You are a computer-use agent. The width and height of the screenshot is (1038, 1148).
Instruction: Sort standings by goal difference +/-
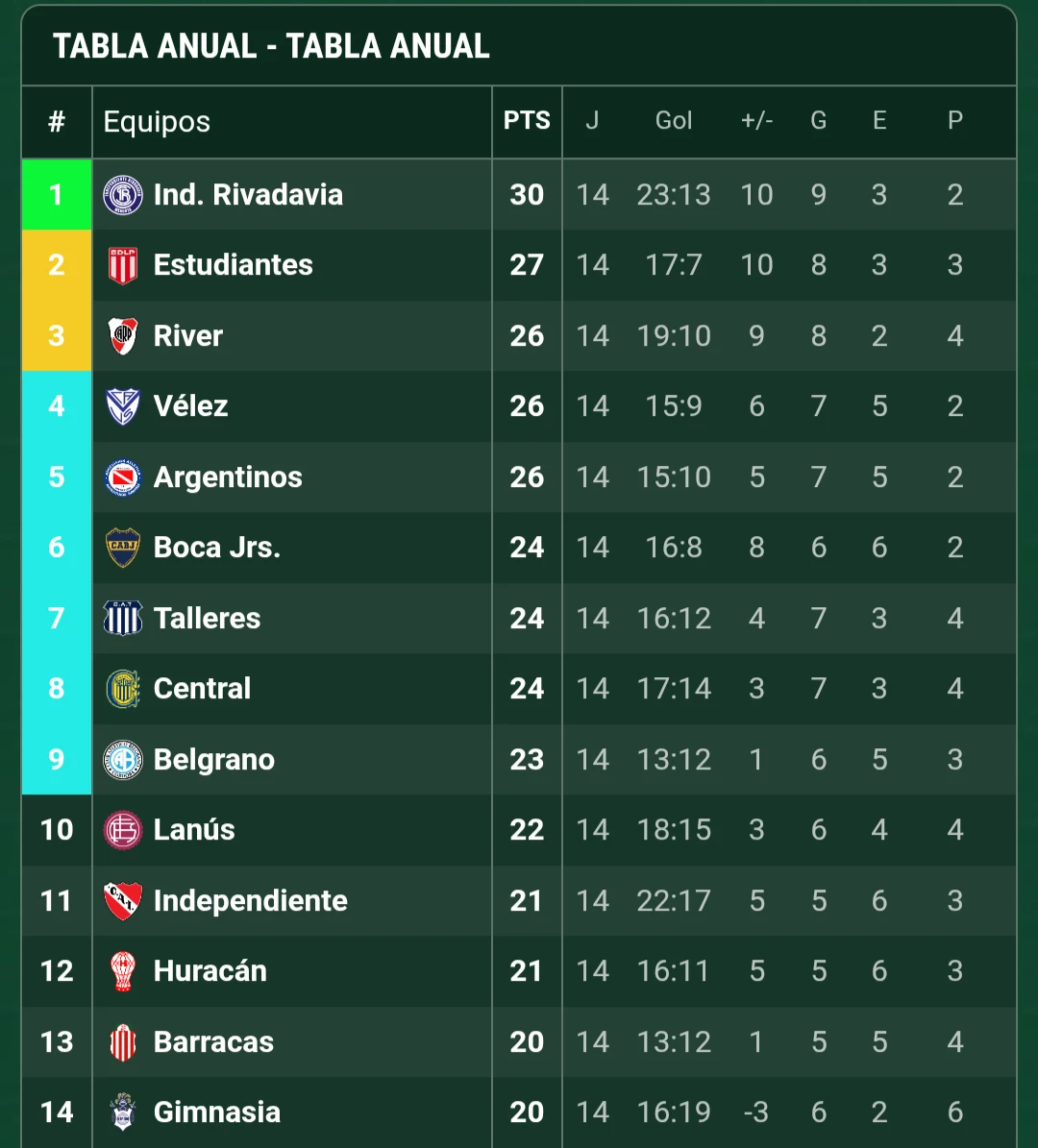756,120
